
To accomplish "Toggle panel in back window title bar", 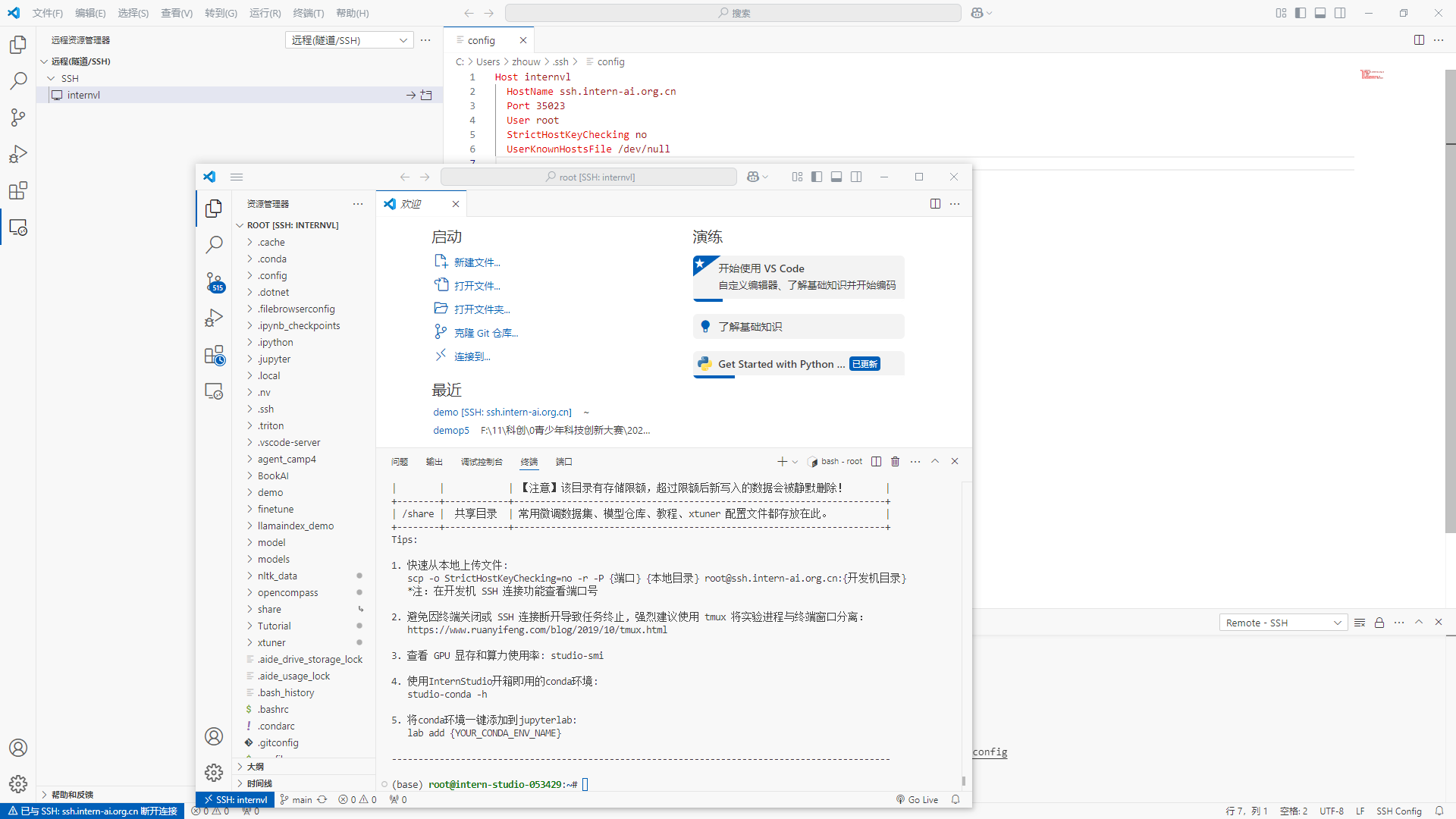I will (x=1320, y=13).
